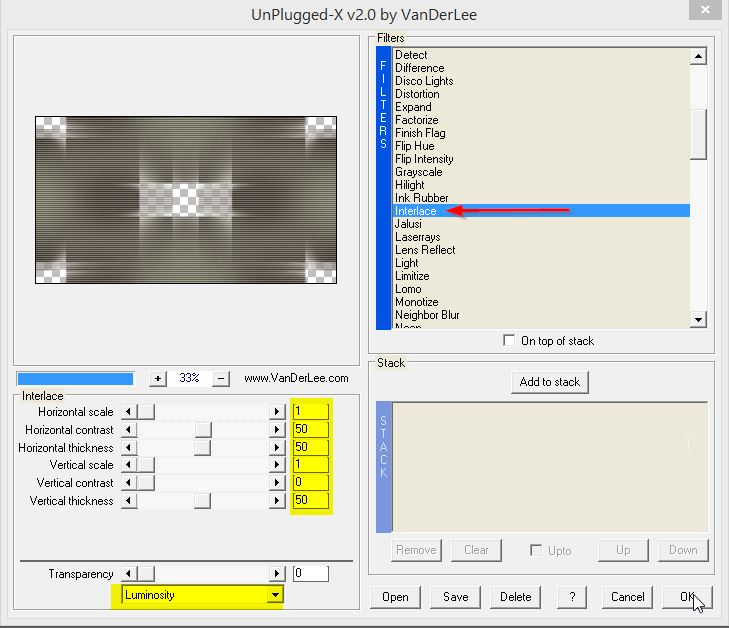Click Horizontal scale left arrow
The height and width of the screenshot is (628, 729).
point(129,412)
